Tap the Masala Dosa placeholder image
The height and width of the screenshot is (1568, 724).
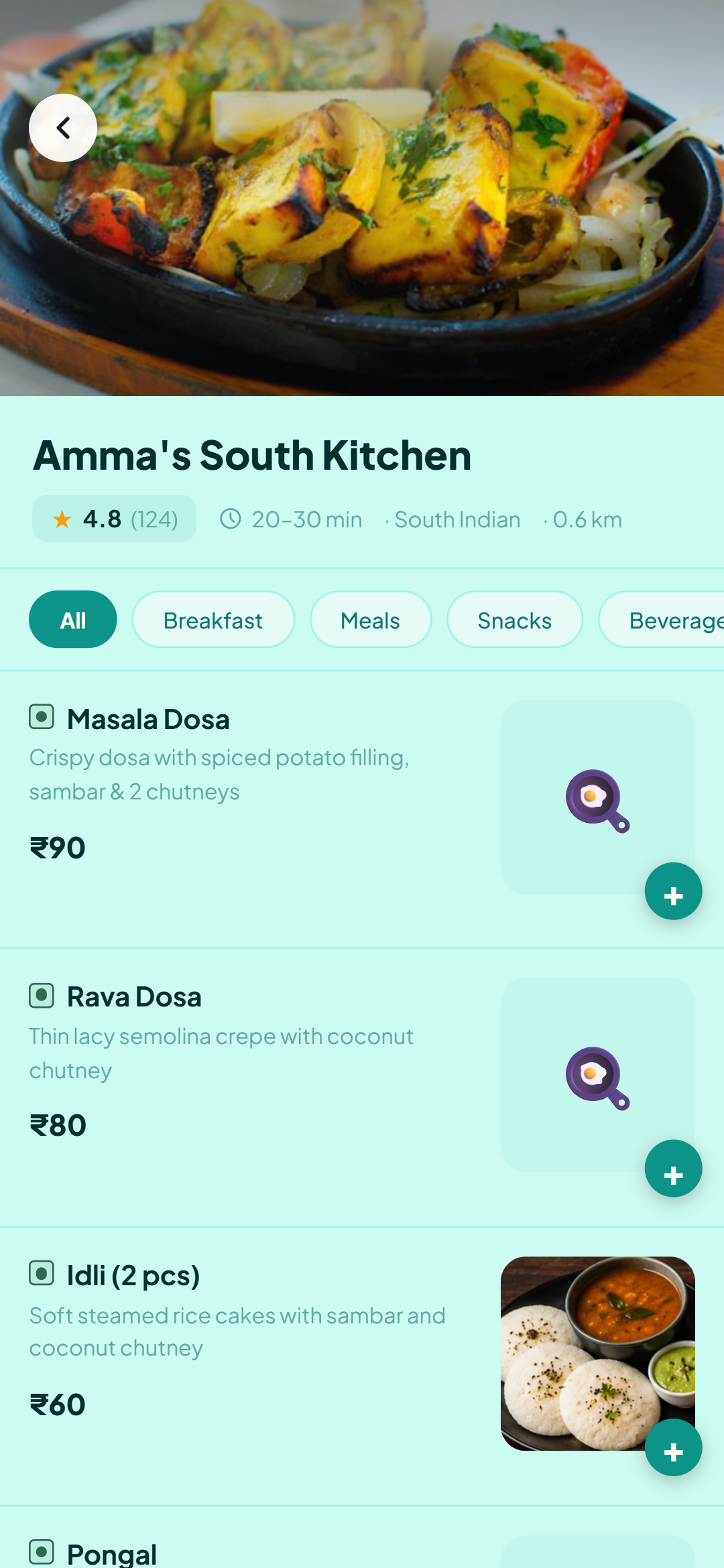598,797
